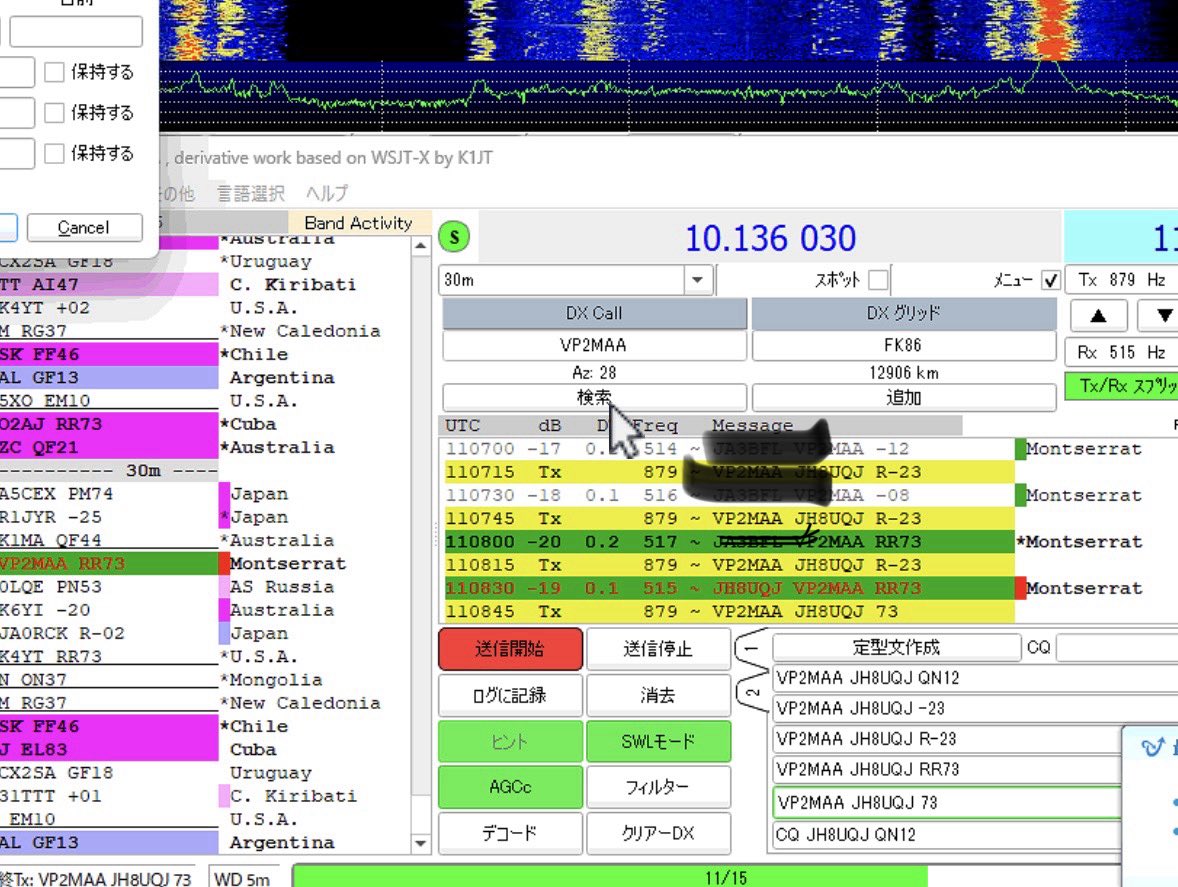The height and width of the screenshot is (887, 1178).
Task: Click the DX grid field with FK86
Action: tap(904, 345)
